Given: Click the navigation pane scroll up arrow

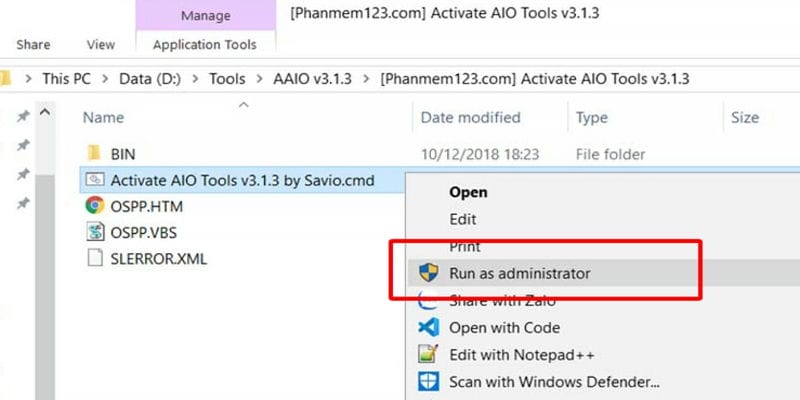Looking at the screenshot, I should pos(45,116).
